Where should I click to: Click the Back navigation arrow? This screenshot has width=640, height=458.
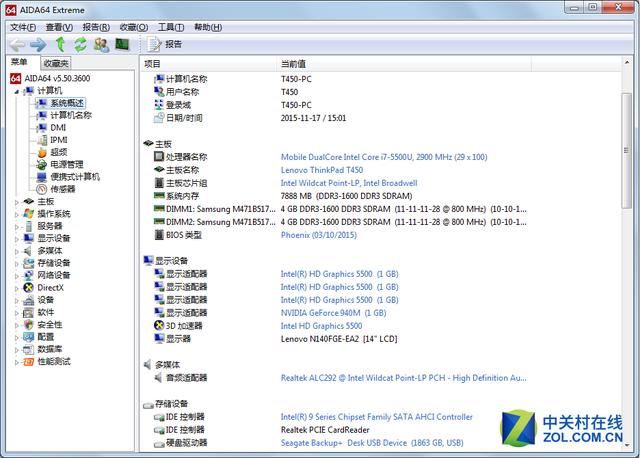click(17, 44)
